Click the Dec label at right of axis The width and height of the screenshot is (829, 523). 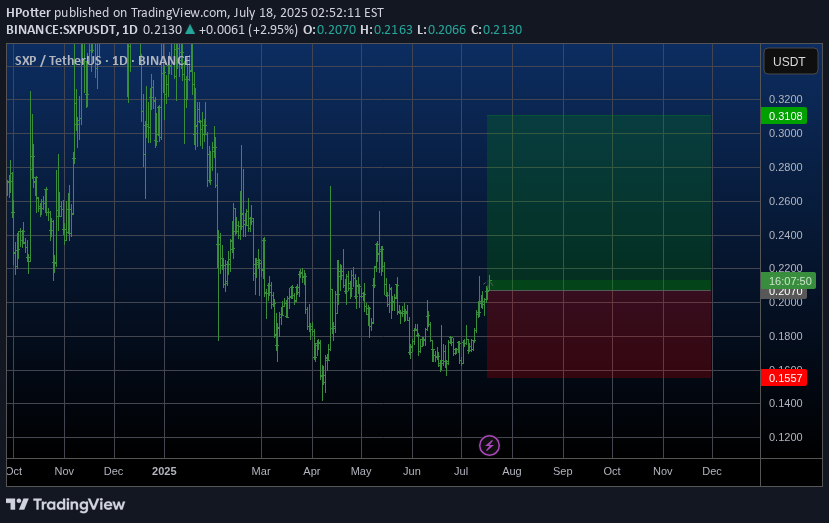712,471
